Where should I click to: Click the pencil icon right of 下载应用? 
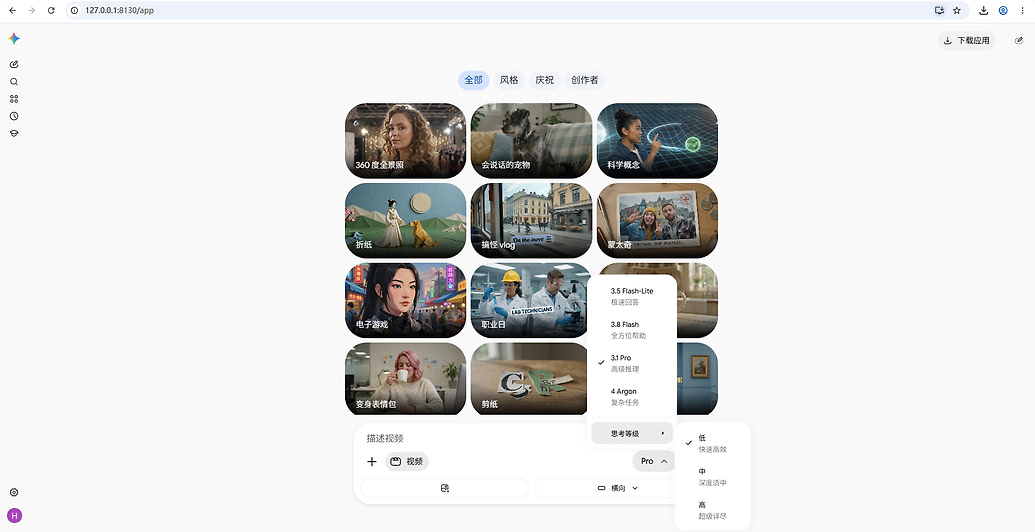click(1018, 40)
